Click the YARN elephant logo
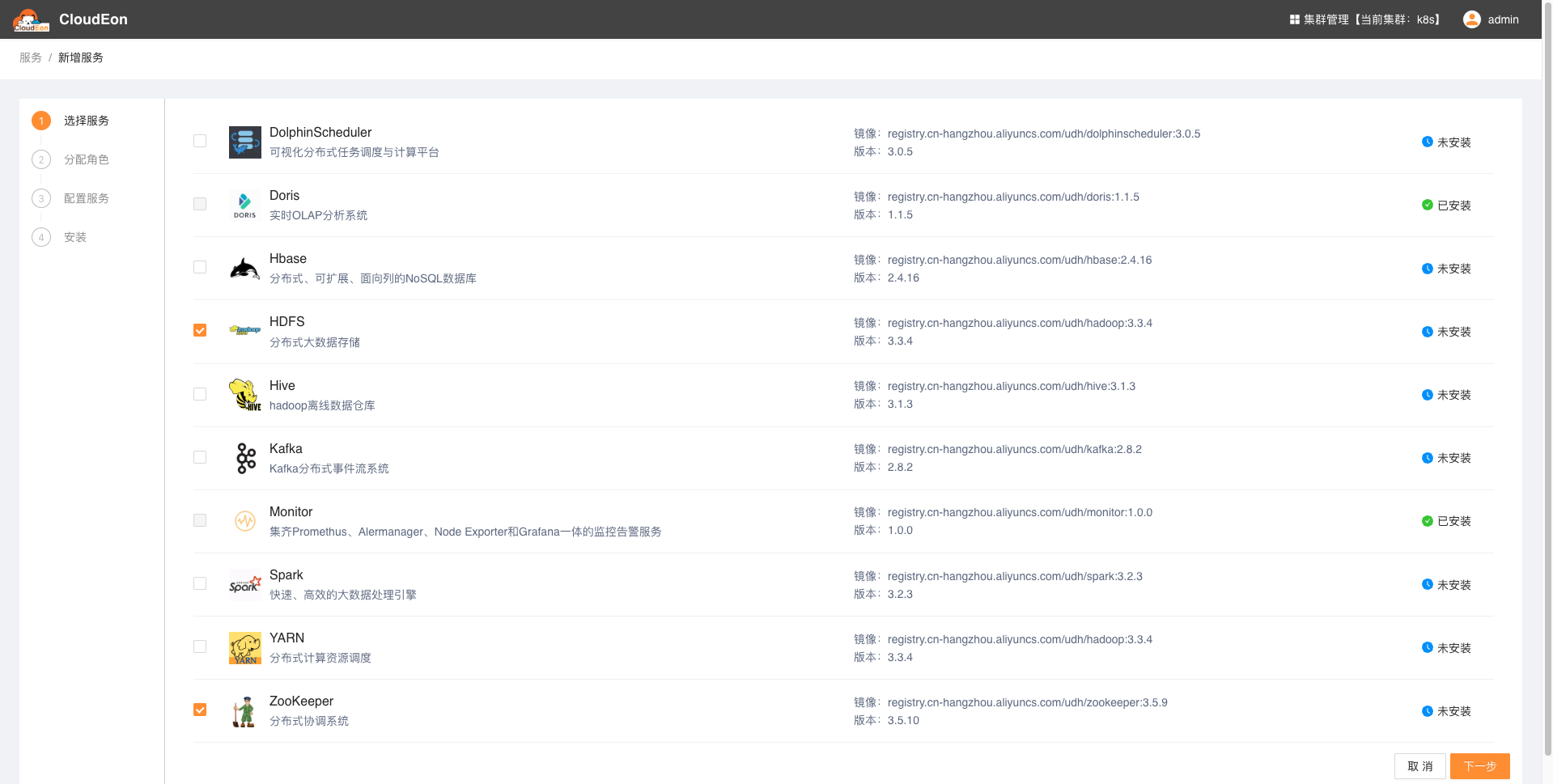This screenshot has width=1553, height=784. click(x=245, y=648)
